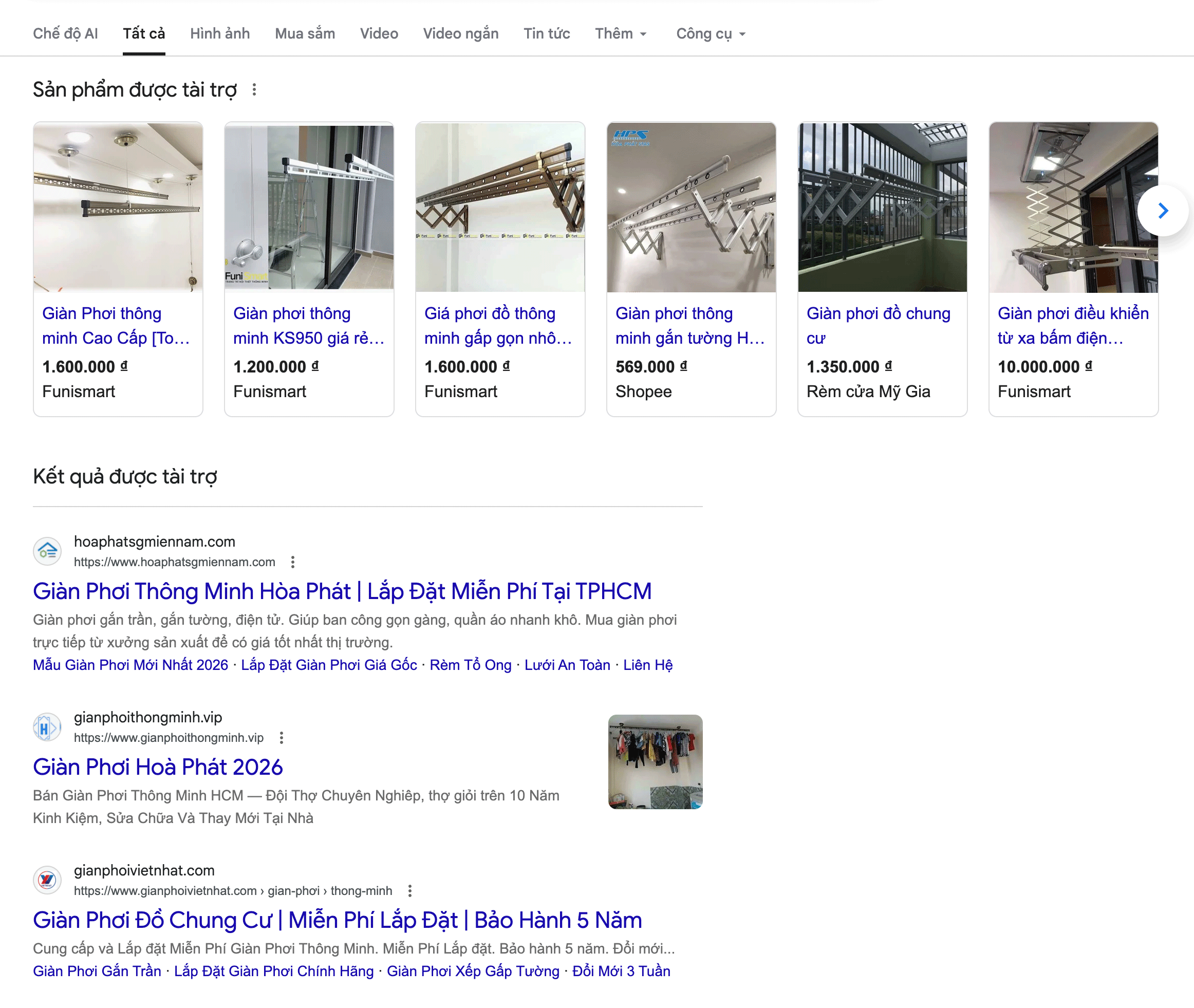Switch to the Hình ảnh tab

coord(220,34)
